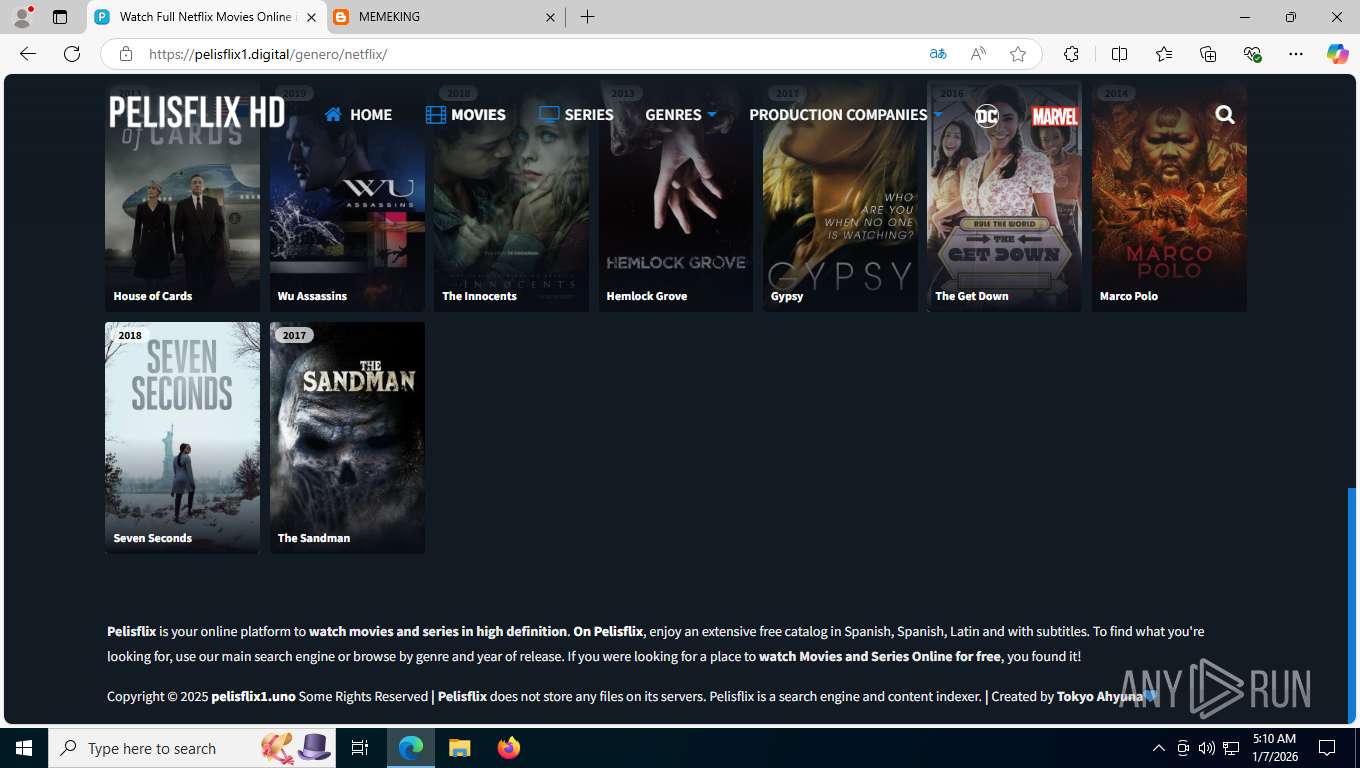Image resolution: width=1360 pixels, height=768 pixels.
Task: Open the favorites list
Action: pyautogui.click(x=1164, y=54)
